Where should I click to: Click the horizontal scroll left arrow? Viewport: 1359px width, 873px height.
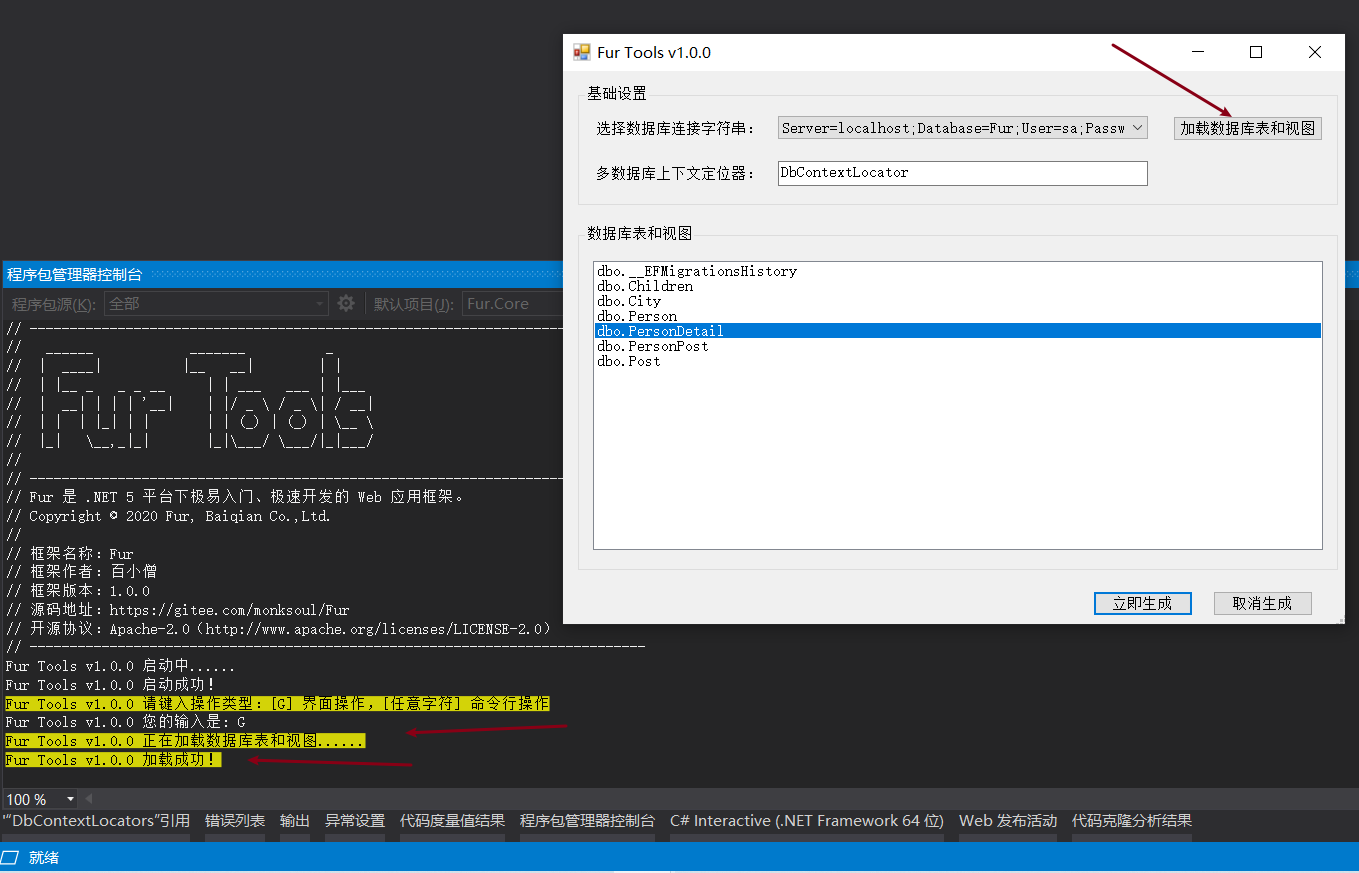click(x=88, y=799)
